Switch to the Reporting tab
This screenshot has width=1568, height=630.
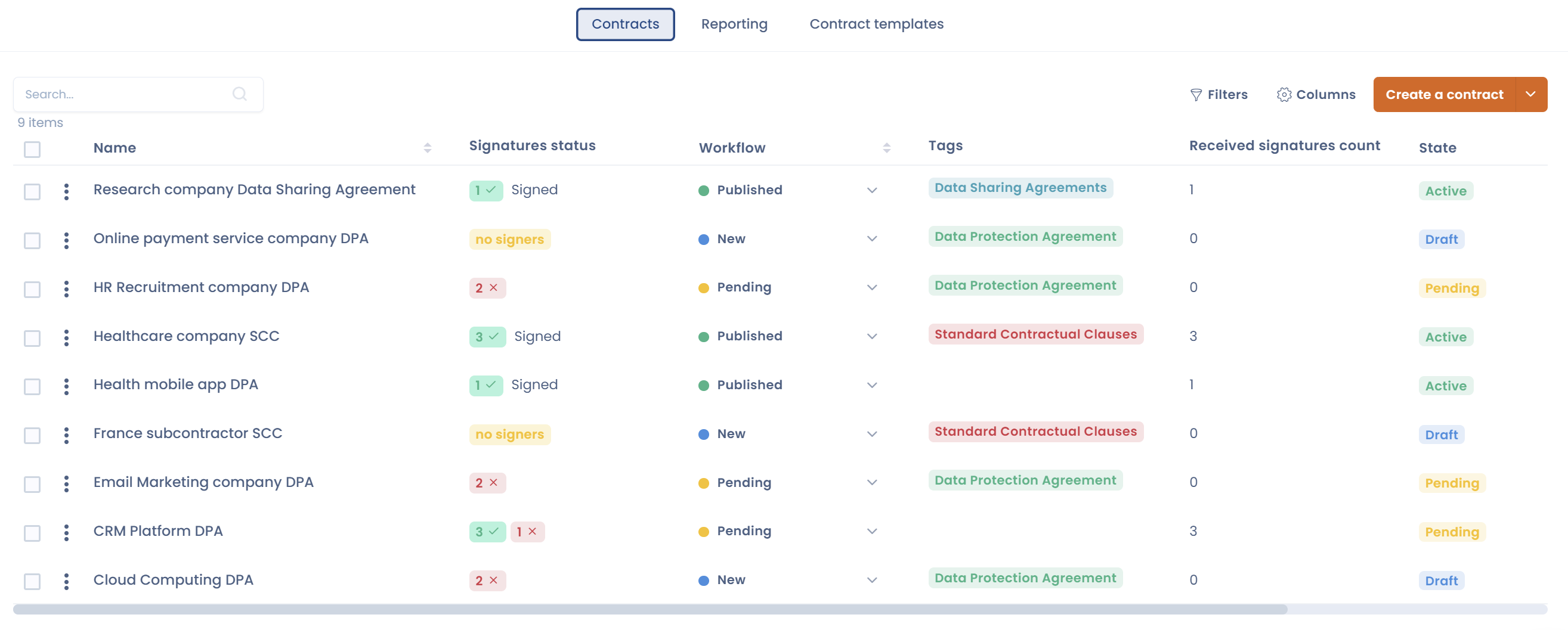click(734, 24)
